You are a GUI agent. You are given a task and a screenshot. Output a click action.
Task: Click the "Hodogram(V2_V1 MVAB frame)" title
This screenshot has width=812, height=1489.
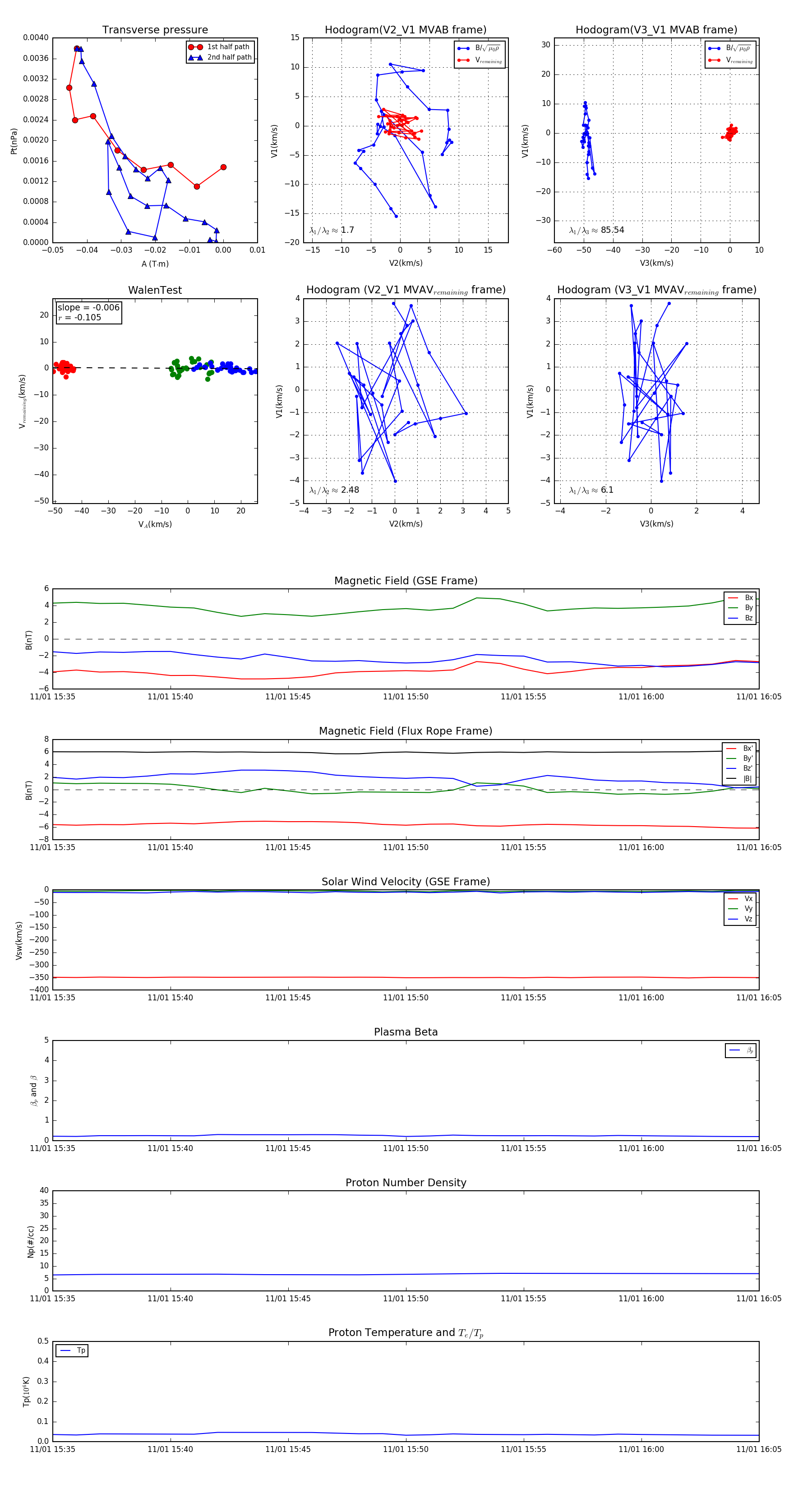click(x=406, y=30)
